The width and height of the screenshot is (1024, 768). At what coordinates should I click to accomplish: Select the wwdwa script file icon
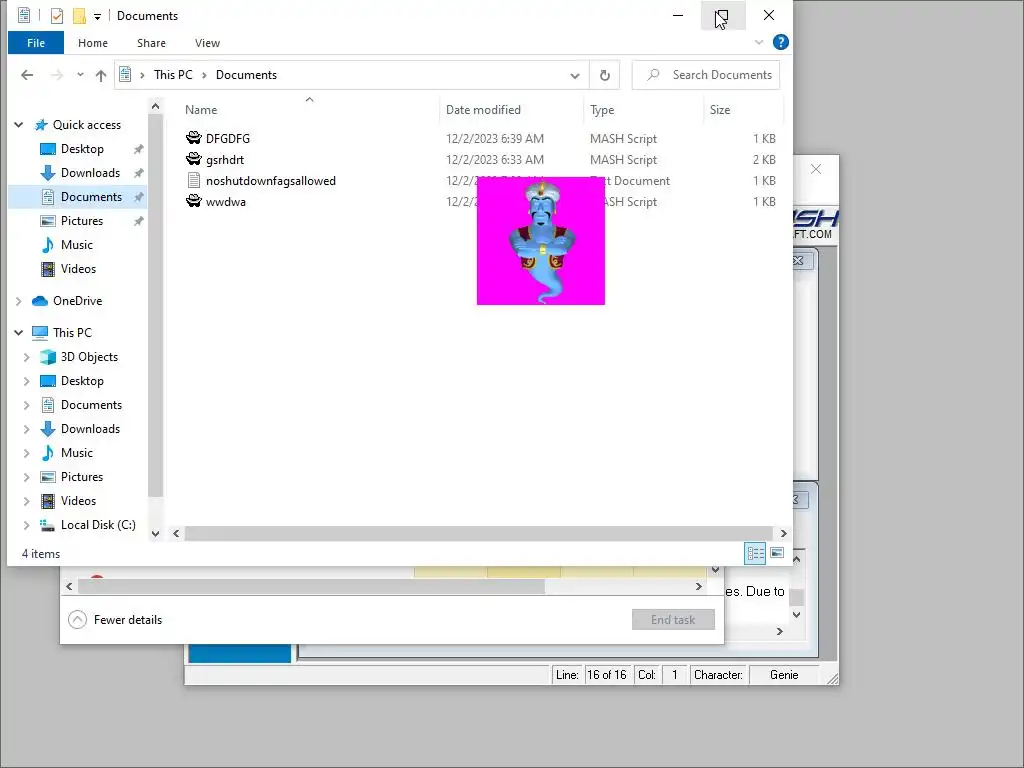point(193,202)
